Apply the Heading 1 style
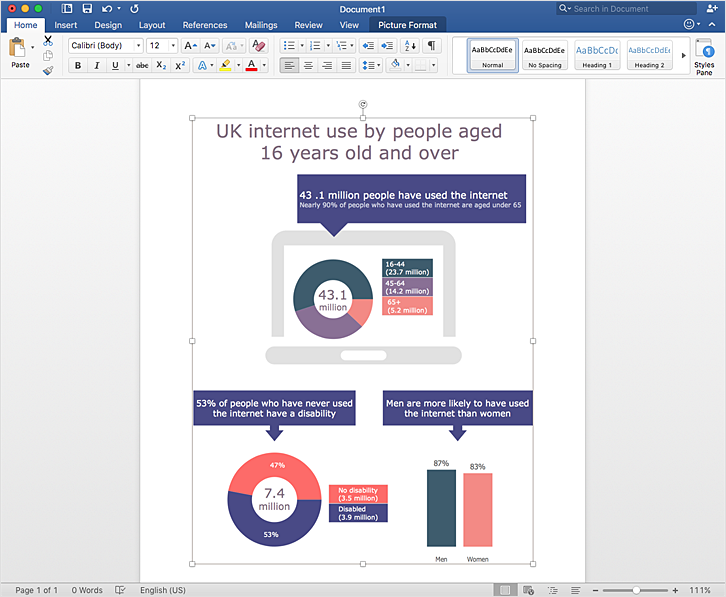This screenshot has height=597, width=726. [x=596, y=55]
